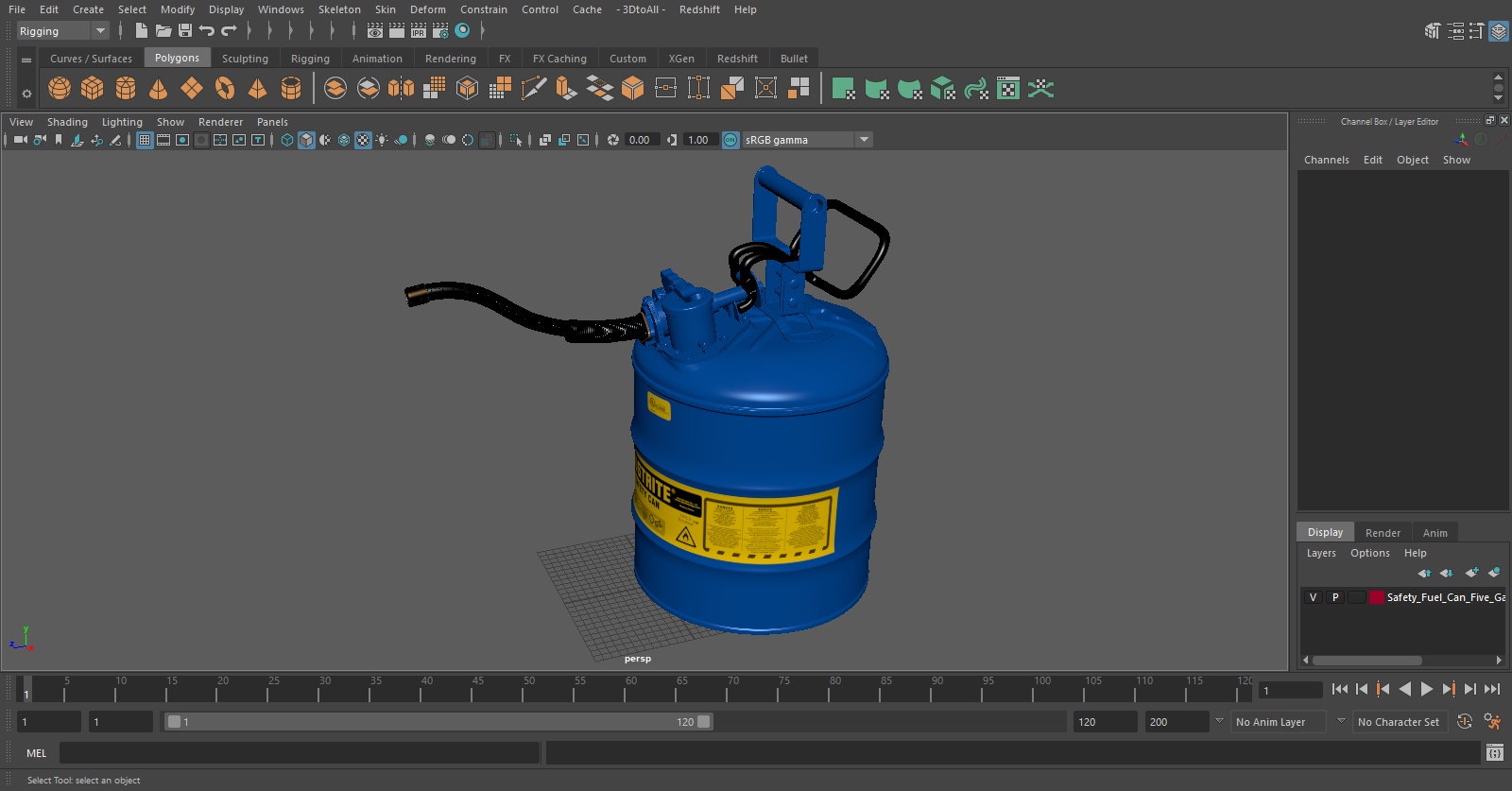Open the Render Settings icon
Image resolution: width=1512 pixels, height=791 pixels.
click(x=440, y=30)
